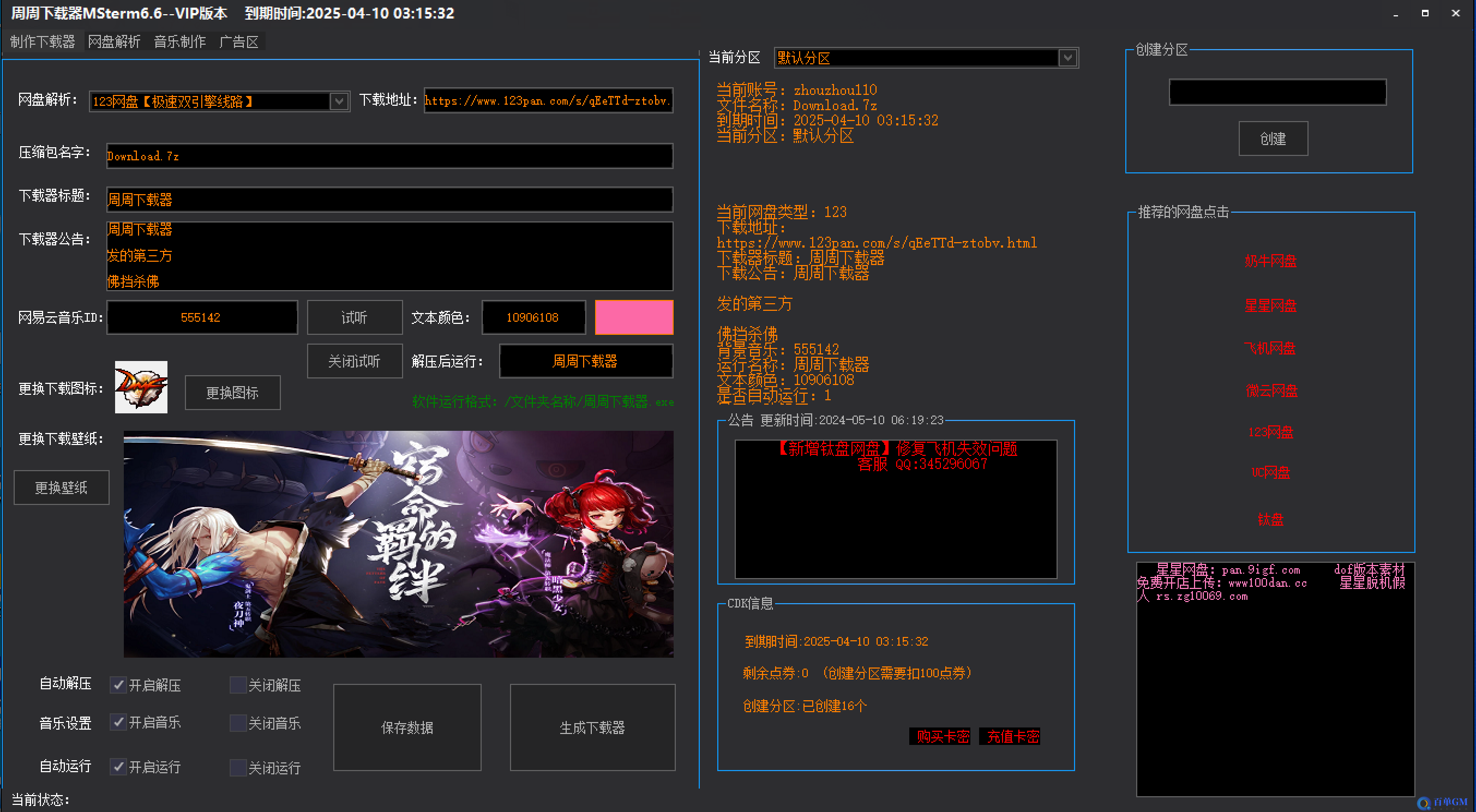The width and height of the screenshot is (1476, 812).
Task: Click the 压缩包名字 Download.7z field
Action: [389, 156]
